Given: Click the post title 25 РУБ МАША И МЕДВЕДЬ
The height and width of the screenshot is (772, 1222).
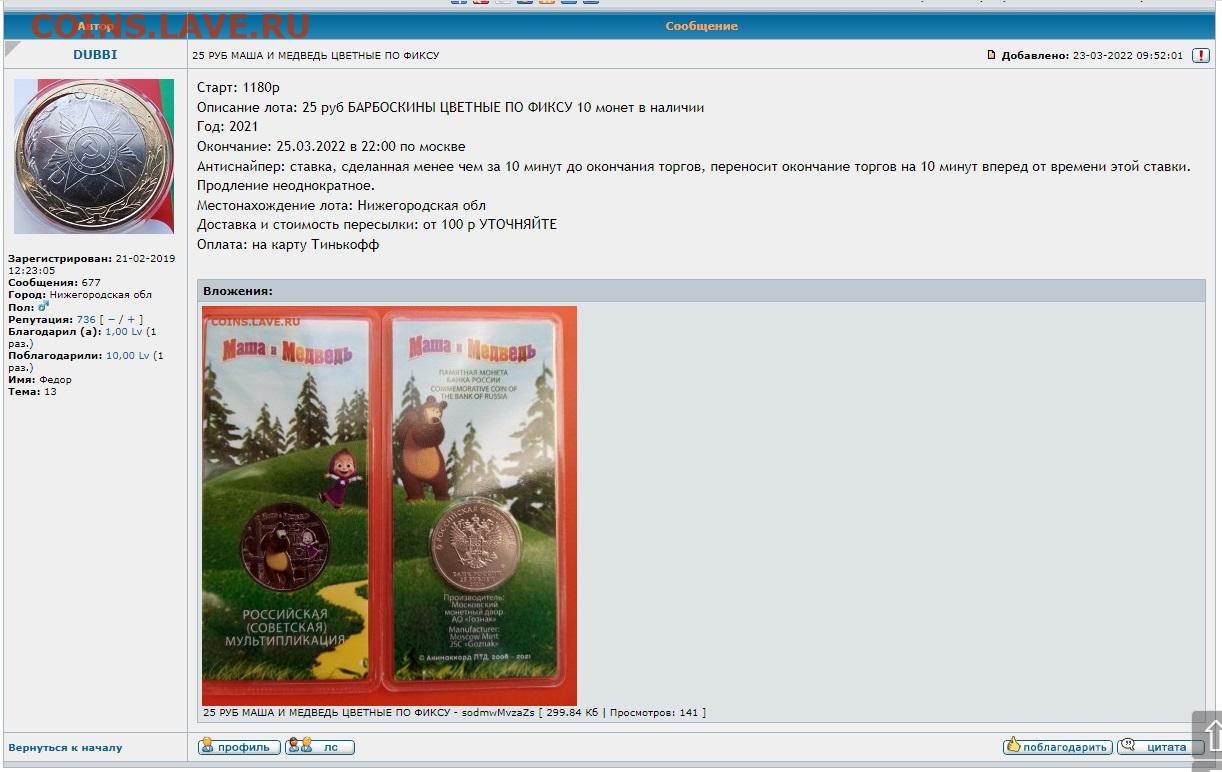Looking at the screenshot, I should coord(315,56).
